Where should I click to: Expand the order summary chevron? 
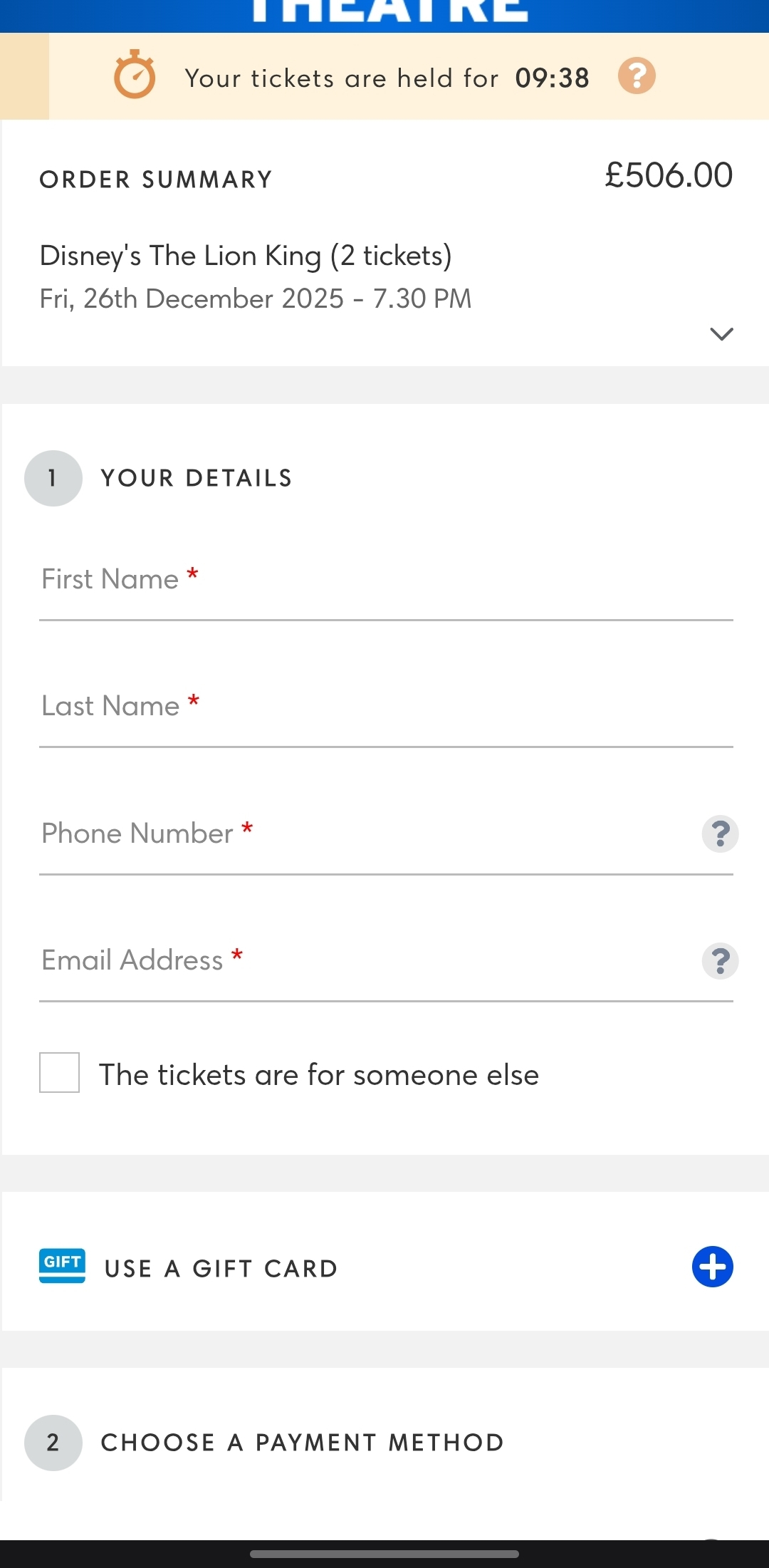(x=721, y=333)
